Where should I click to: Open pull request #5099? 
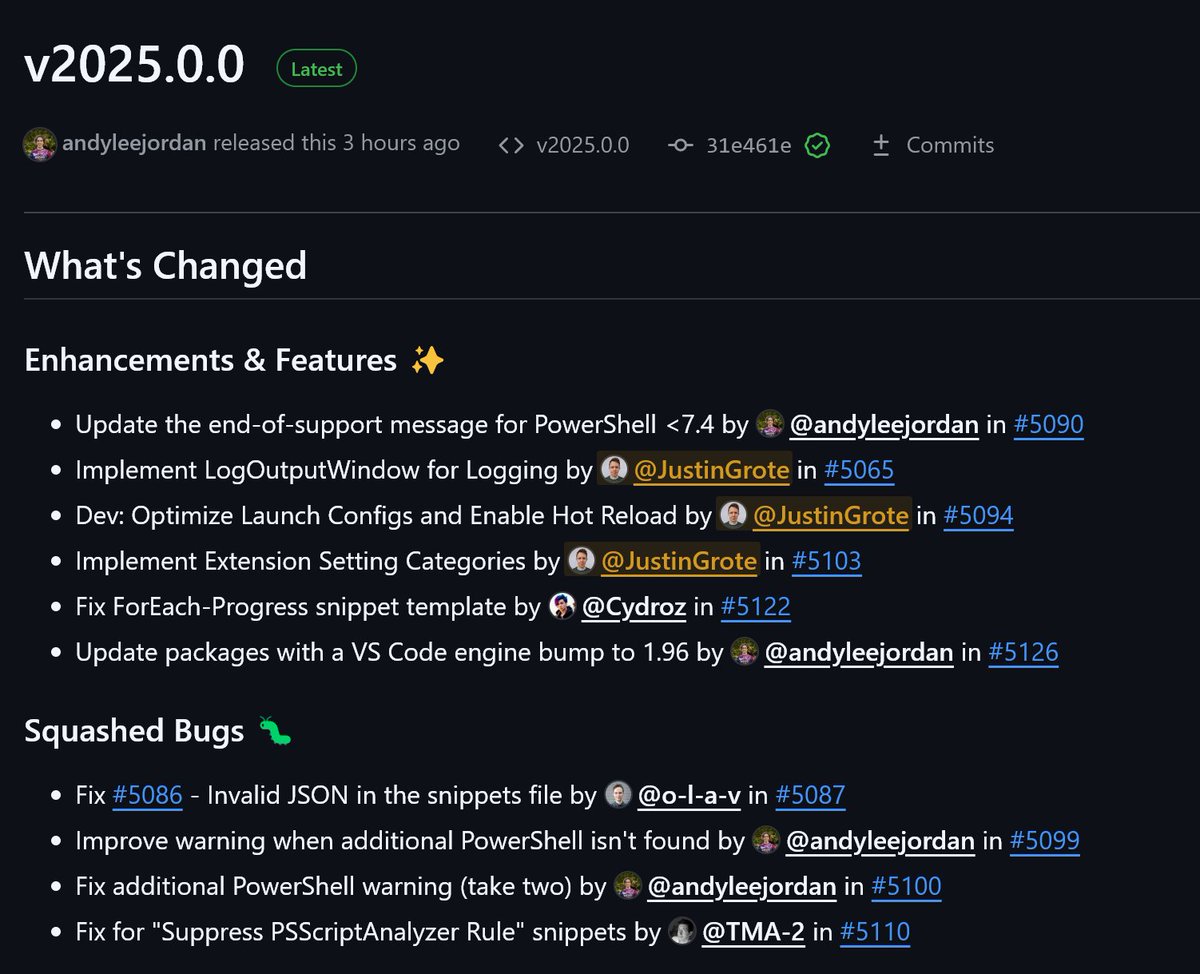pos(1044,842)
